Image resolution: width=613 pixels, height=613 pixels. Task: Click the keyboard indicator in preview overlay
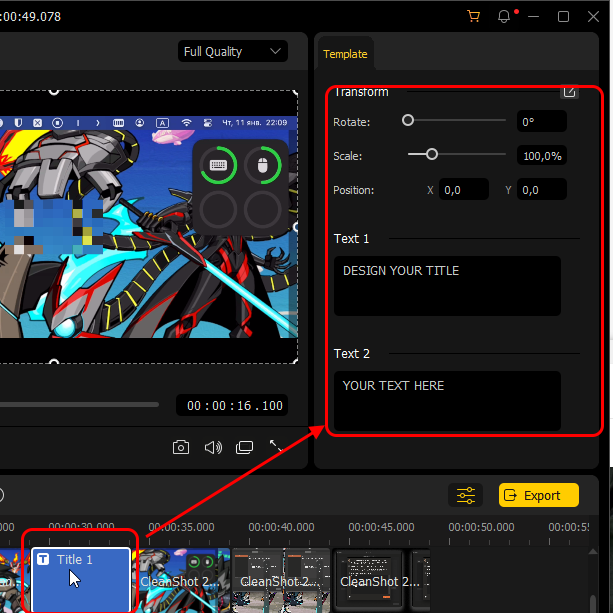click(218, 165)
